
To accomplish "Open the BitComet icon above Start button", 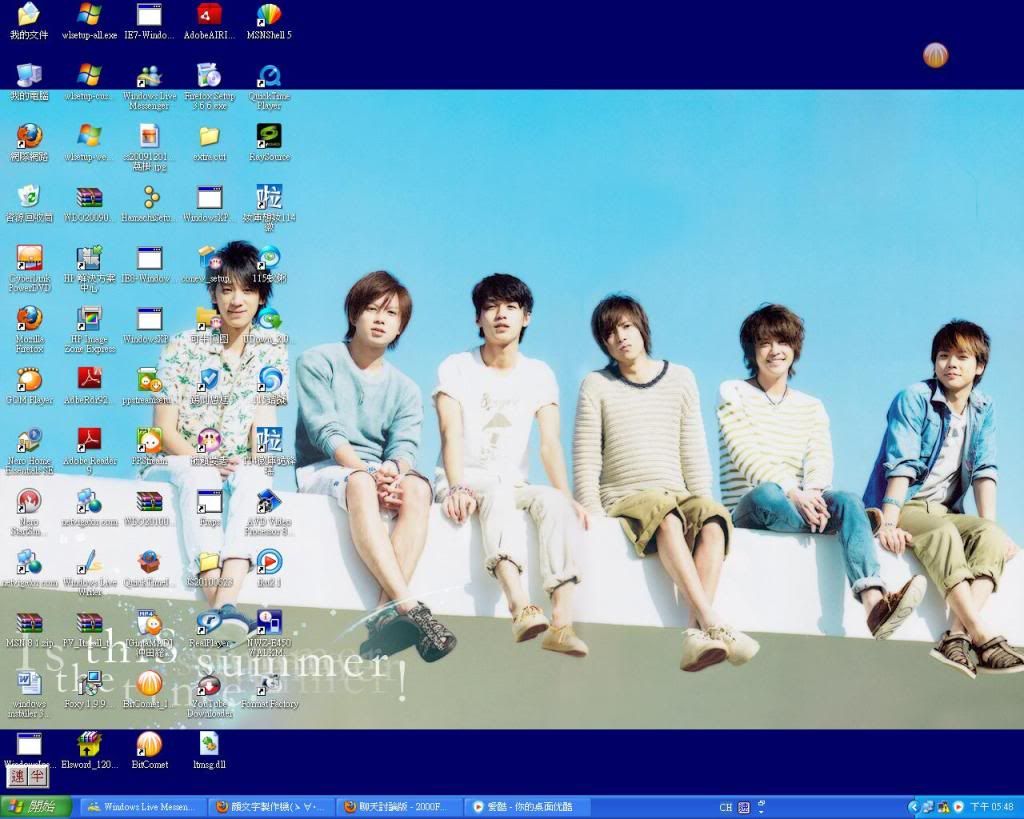I will coord(149,745).
